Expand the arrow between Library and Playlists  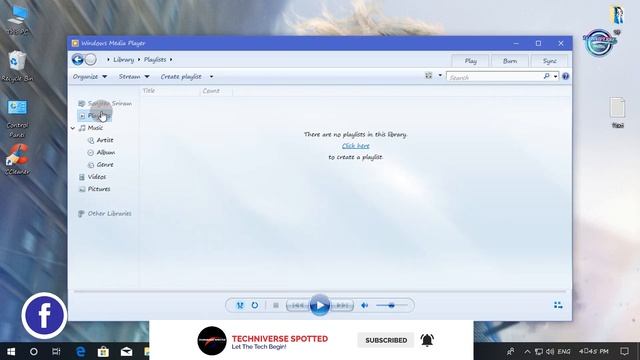[x=139, y=60]
